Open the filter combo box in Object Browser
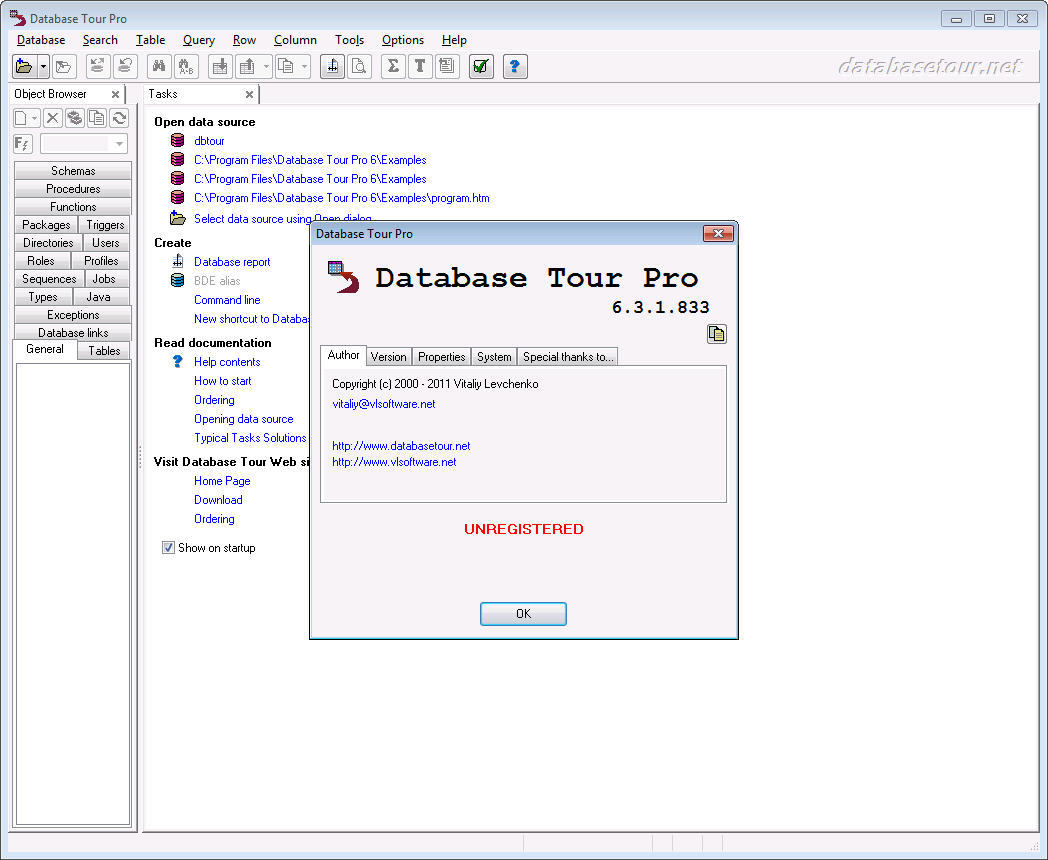This screenshot has height=860, width=1048. pos(84,144)
